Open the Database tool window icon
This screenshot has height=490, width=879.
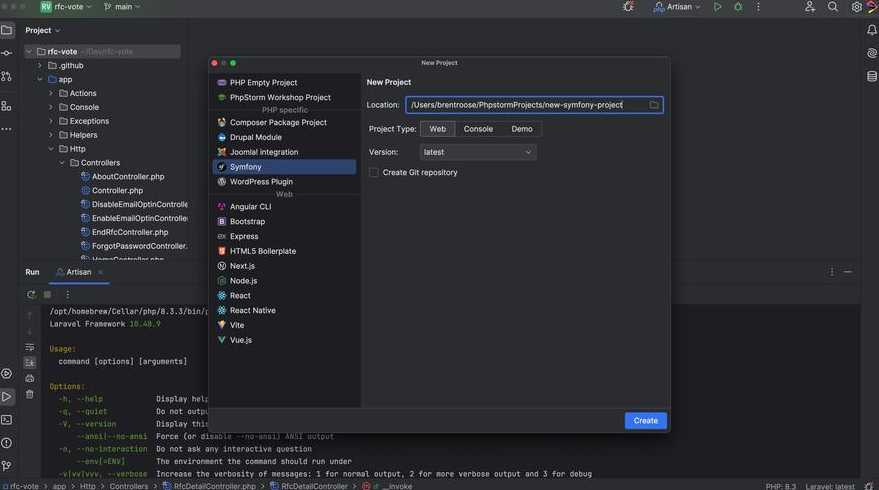872,76
